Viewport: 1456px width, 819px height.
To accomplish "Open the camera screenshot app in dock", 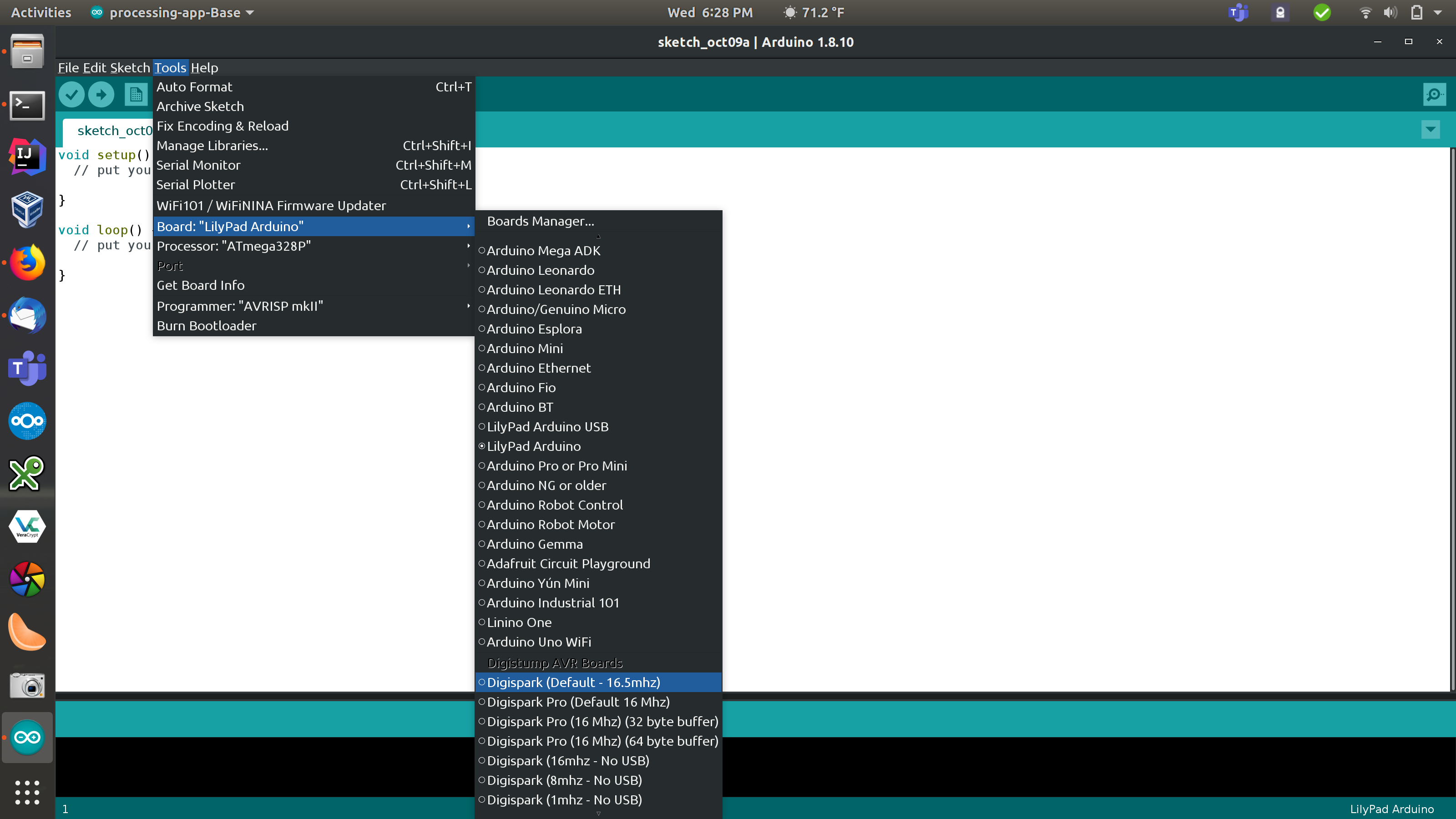I will click(26, 684).
